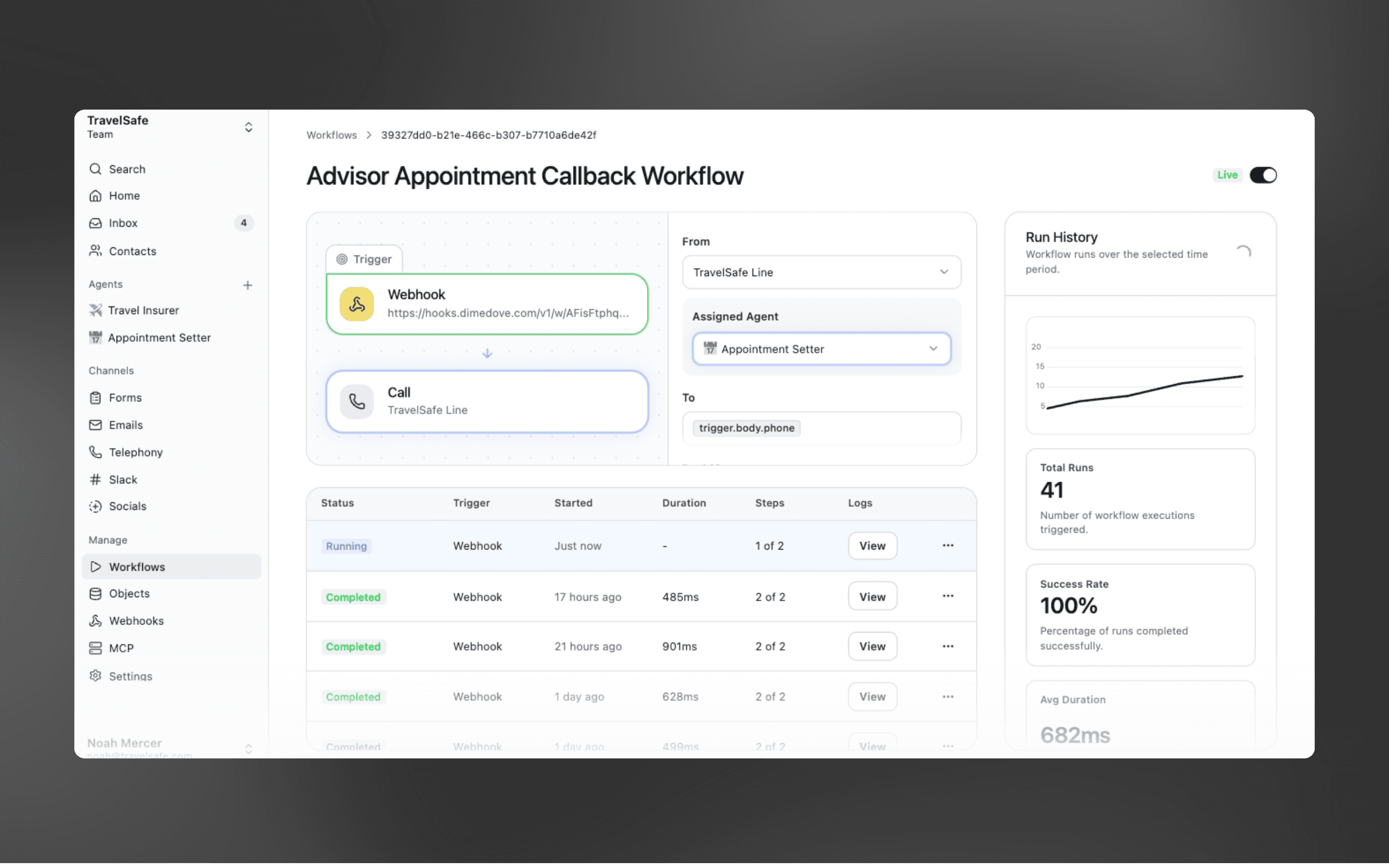Go to Inbox in the sidebar

point(123,223)
